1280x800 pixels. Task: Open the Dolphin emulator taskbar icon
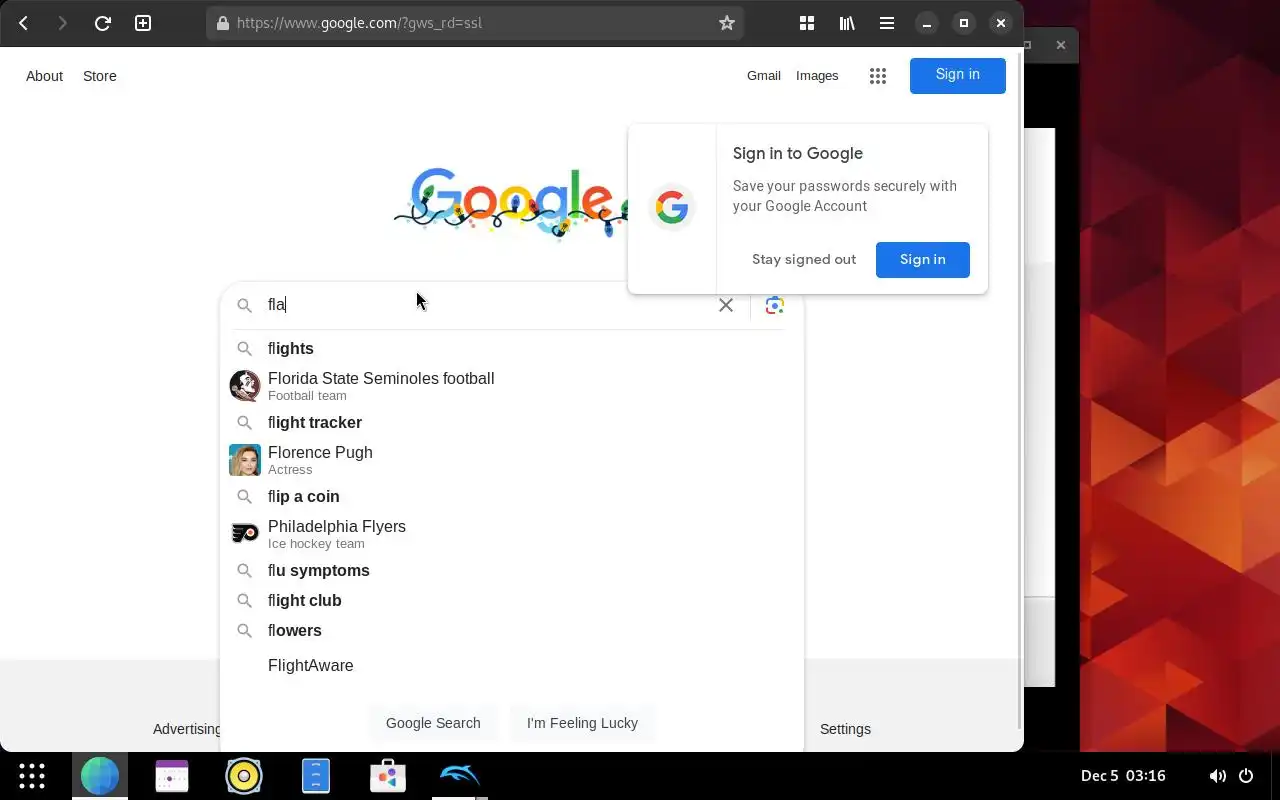(460, 776)
